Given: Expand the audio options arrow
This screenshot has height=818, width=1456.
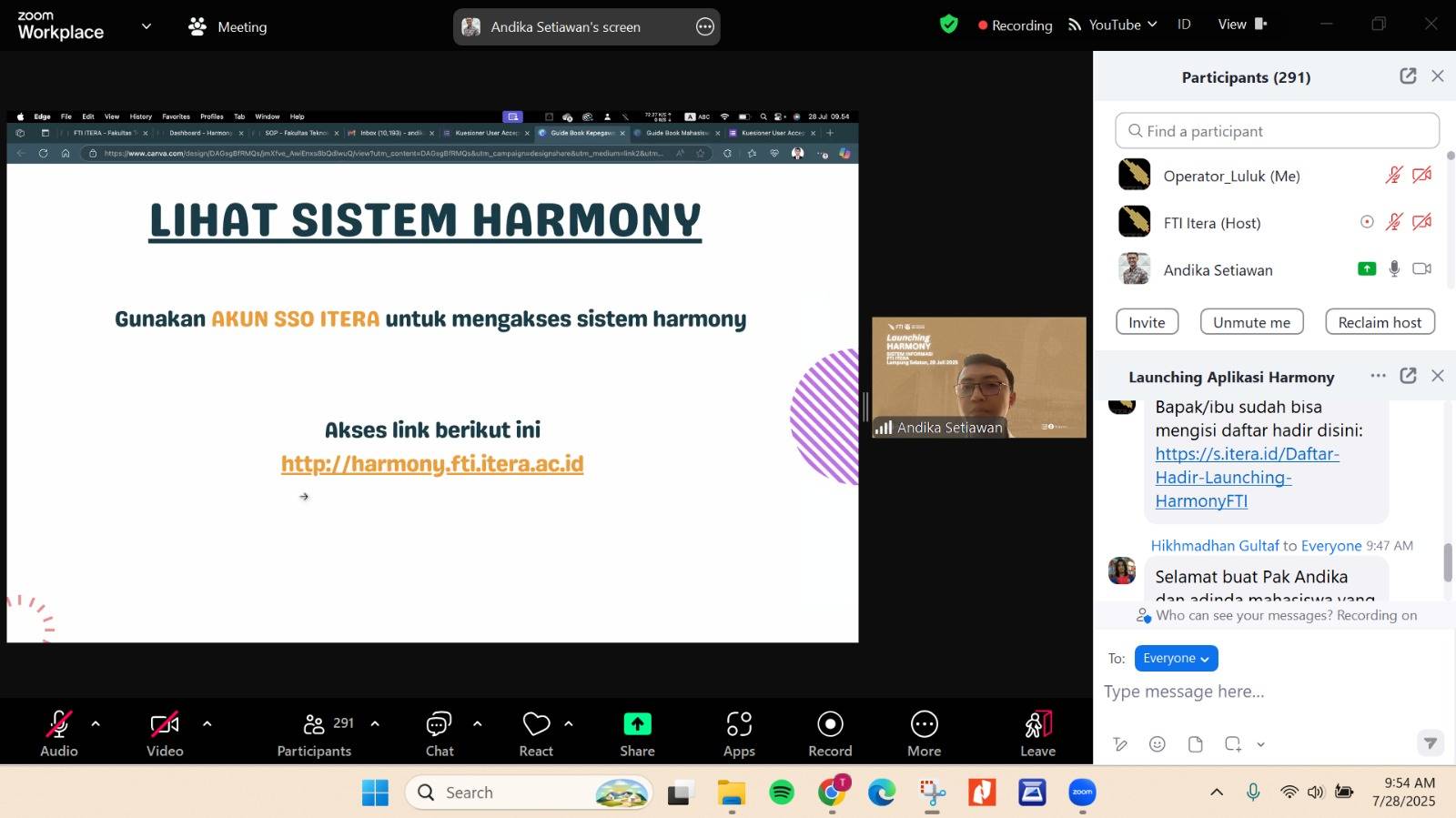Looking at the screenshot, I should pos(96,724).
